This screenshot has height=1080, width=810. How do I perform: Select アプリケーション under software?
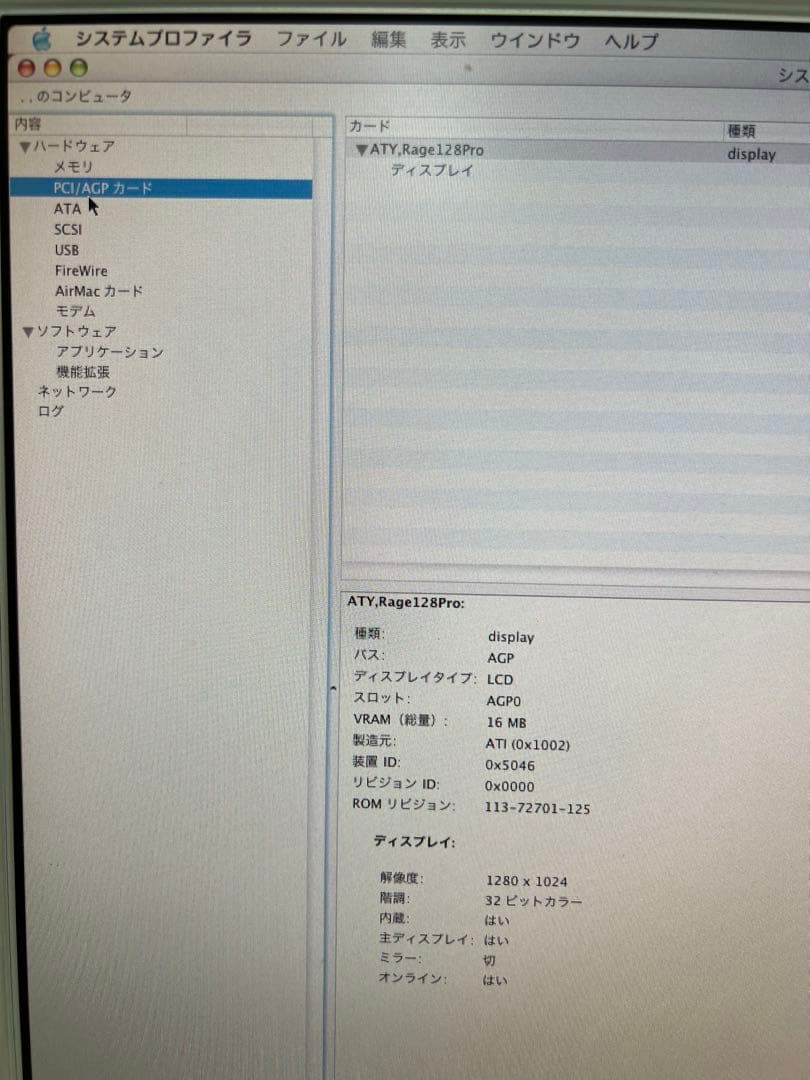(x=109, y=352)
